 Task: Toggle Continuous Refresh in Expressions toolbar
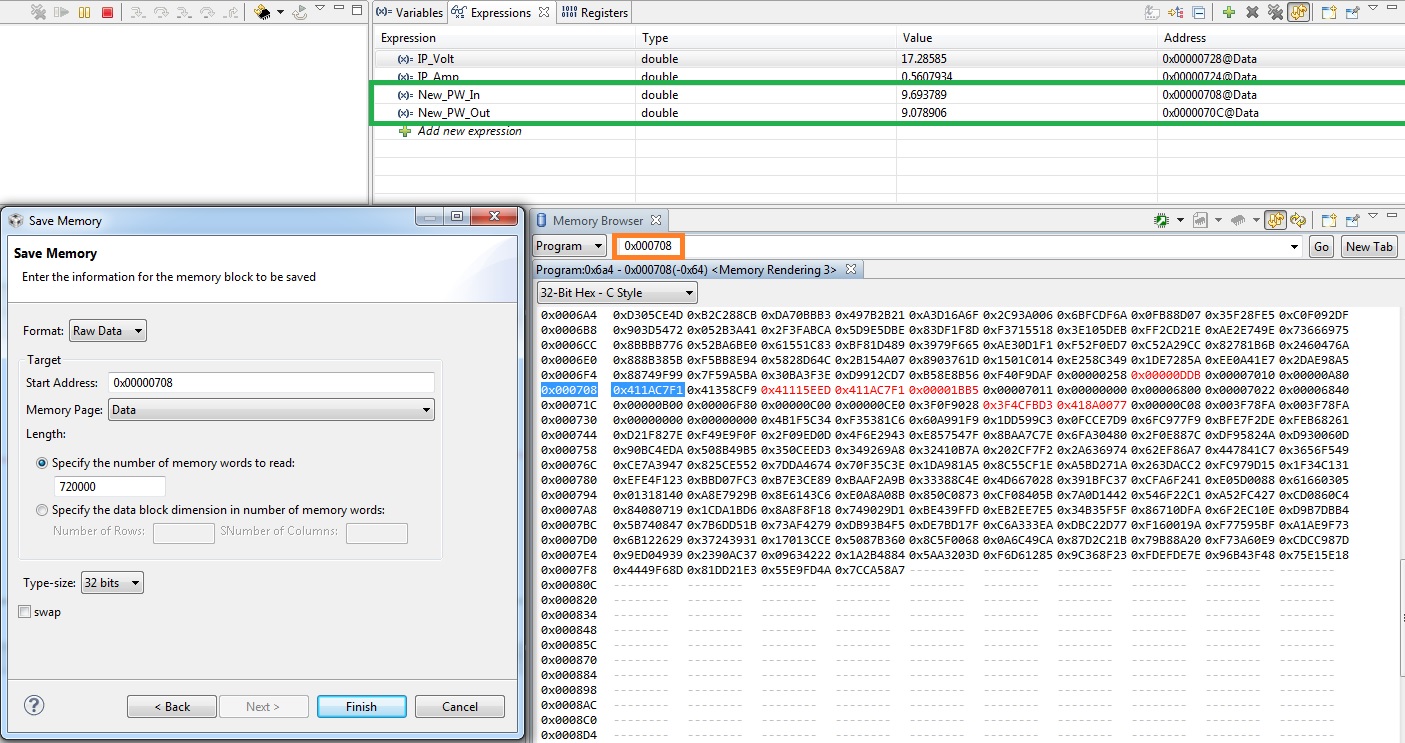(x=1299, y=13)
